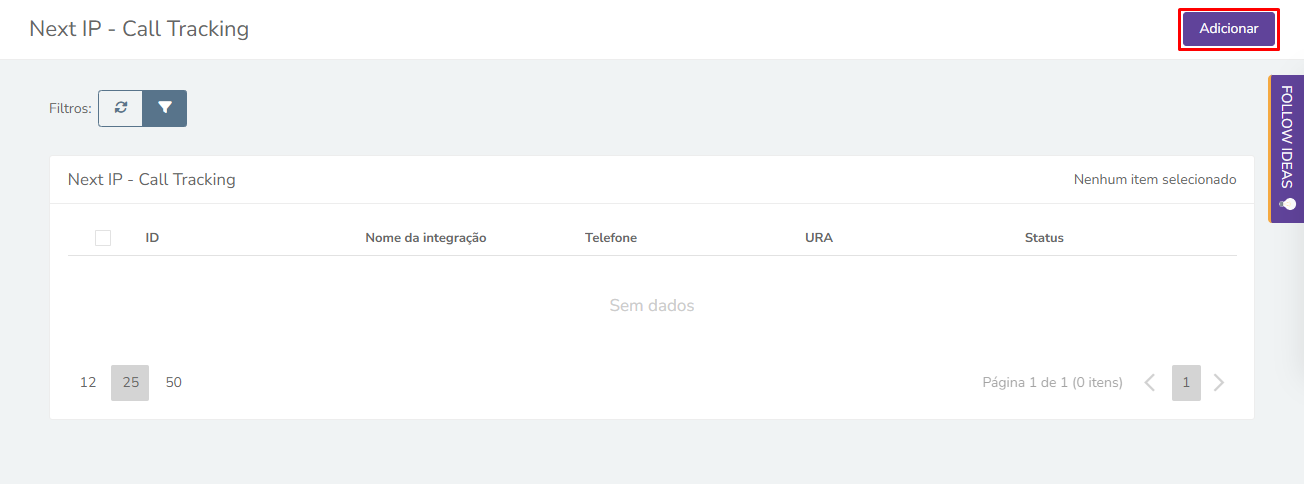Go to next page arrow
The width and height of the screenshot is (1304, 484).
[1218, 383]
